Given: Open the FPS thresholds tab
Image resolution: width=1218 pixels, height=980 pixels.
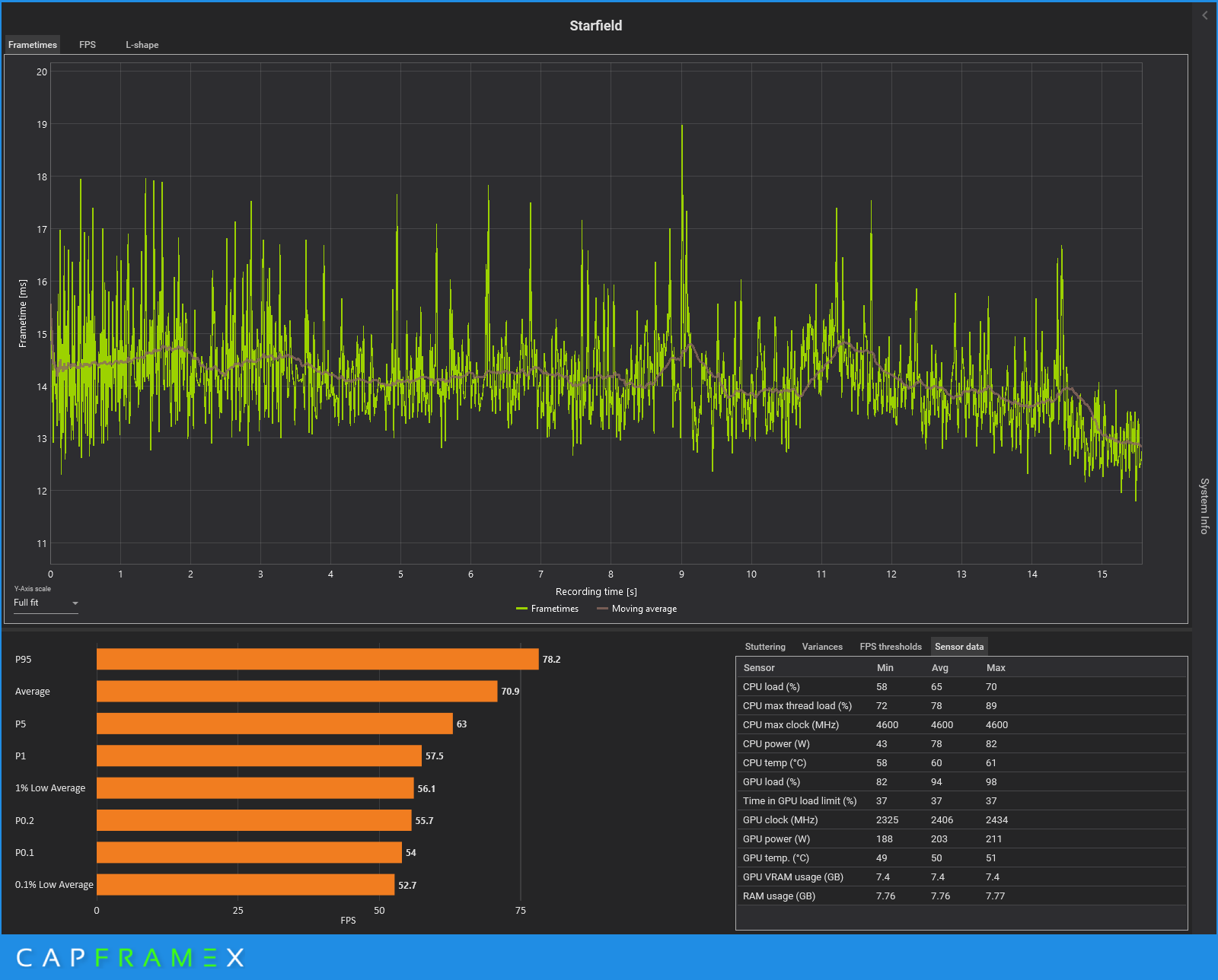Looking at the screenshot, I should 891,647.
